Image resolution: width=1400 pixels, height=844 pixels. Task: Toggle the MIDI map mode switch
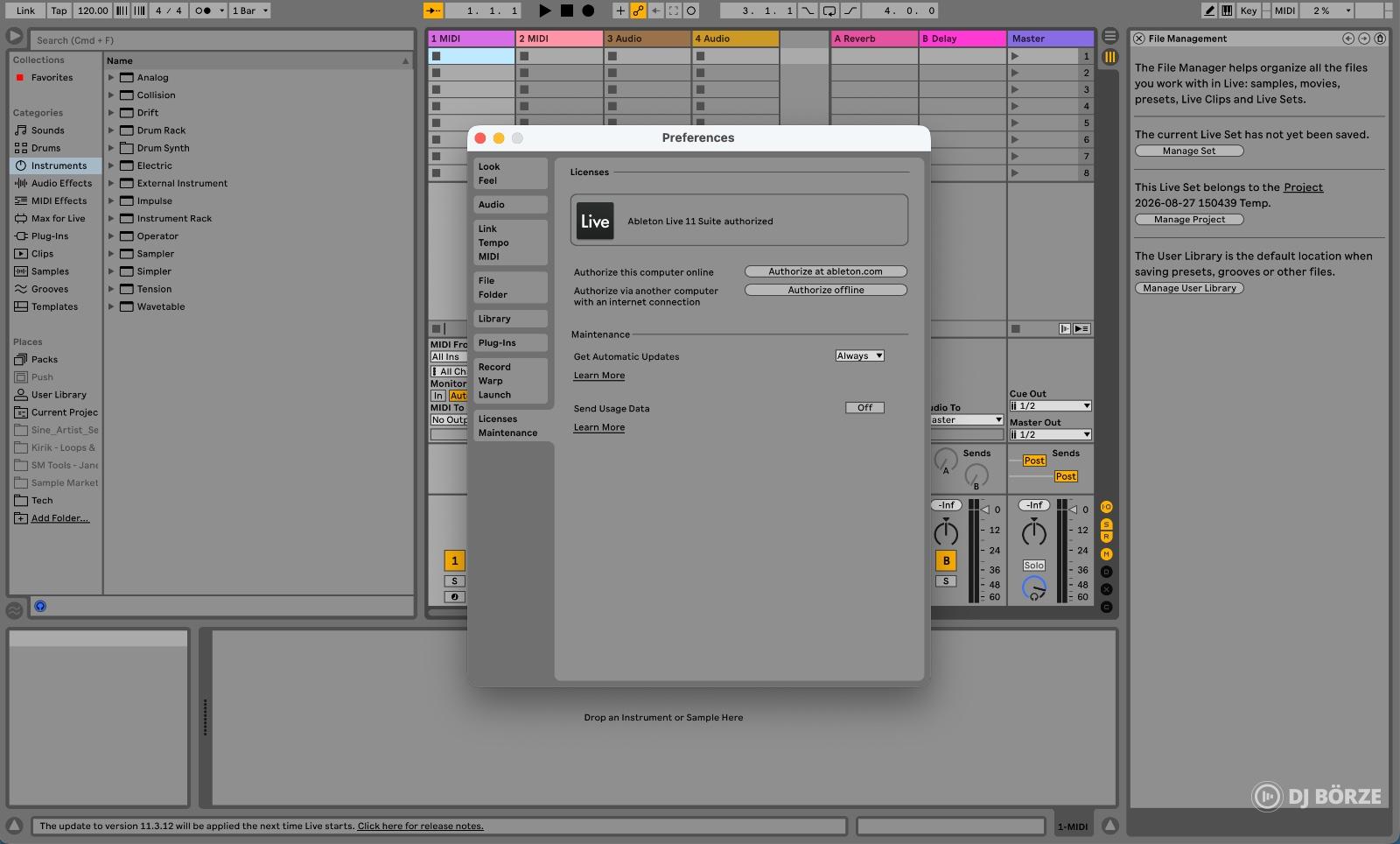coord(1284,11)
